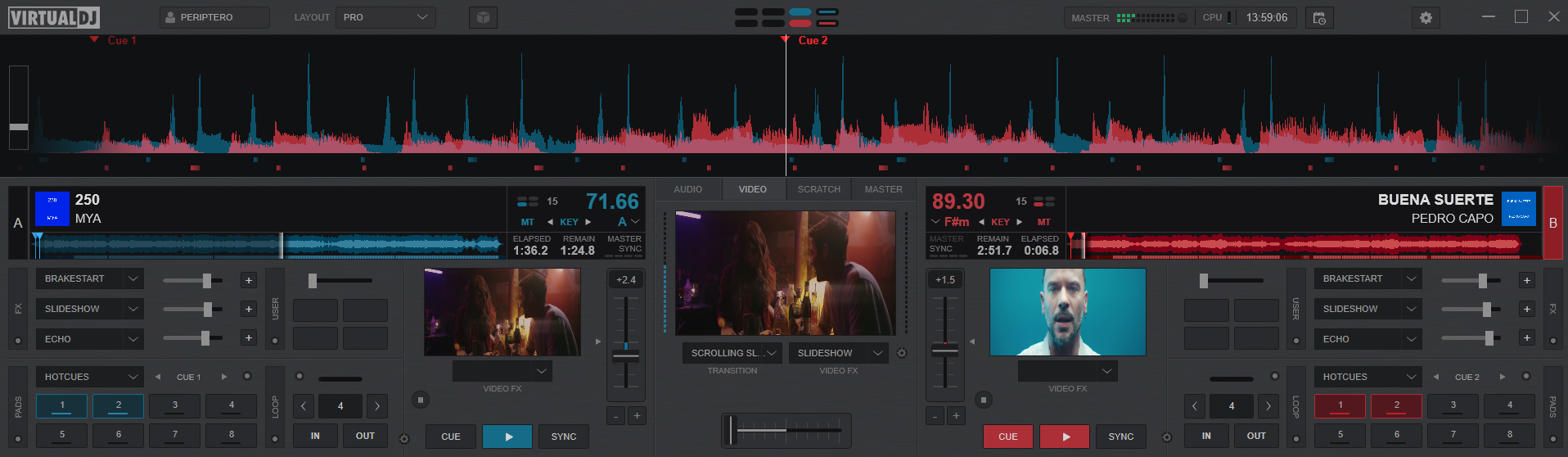1568x457 pixels.
Task: Toggle deck A LOOP panel round button
Action: click(x=275, y=439)
